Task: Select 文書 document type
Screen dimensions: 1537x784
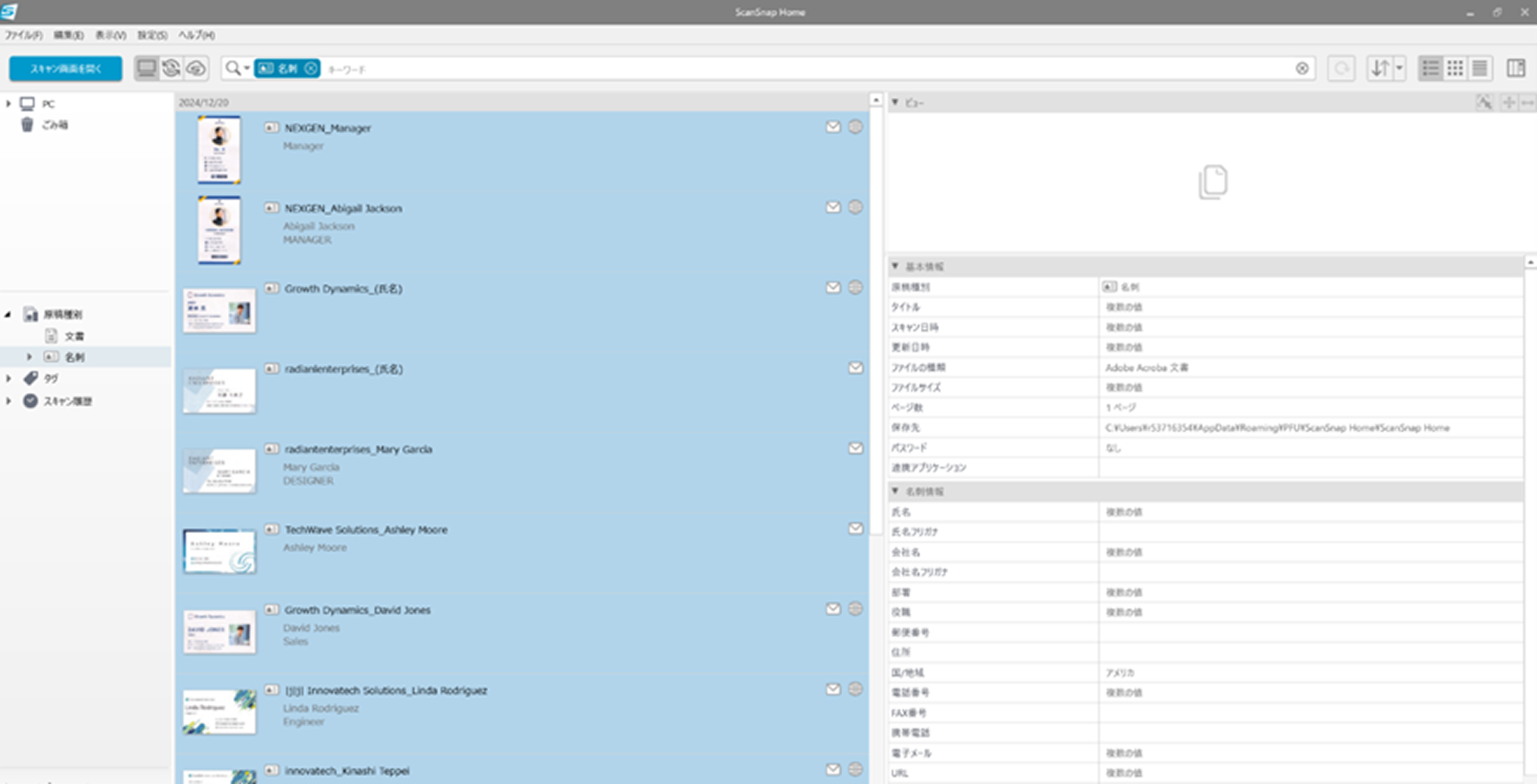Action: (x=74, y=336)
